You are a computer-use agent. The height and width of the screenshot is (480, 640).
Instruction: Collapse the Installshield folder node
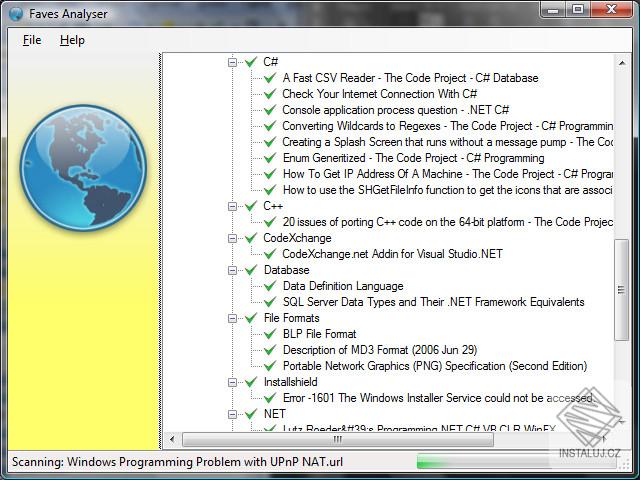232,382
